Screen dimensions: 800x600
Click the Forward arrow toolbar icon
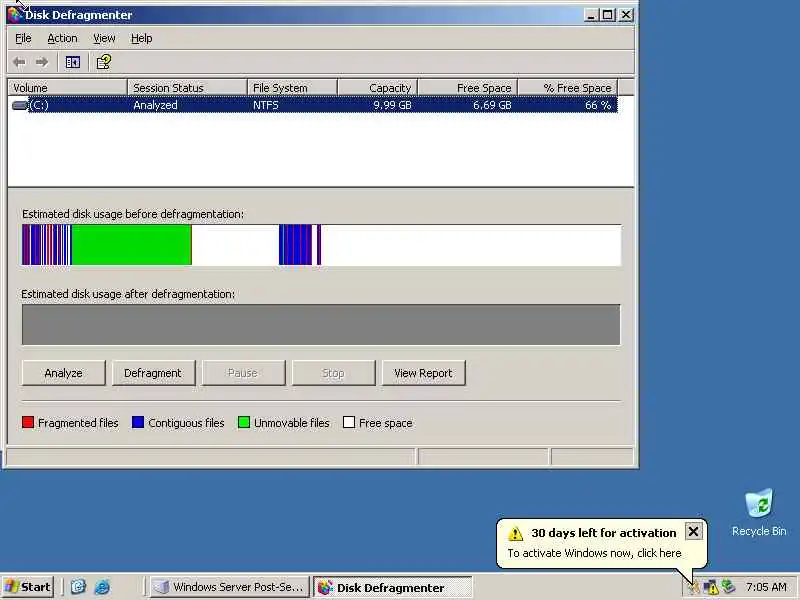tap(42, 62)
